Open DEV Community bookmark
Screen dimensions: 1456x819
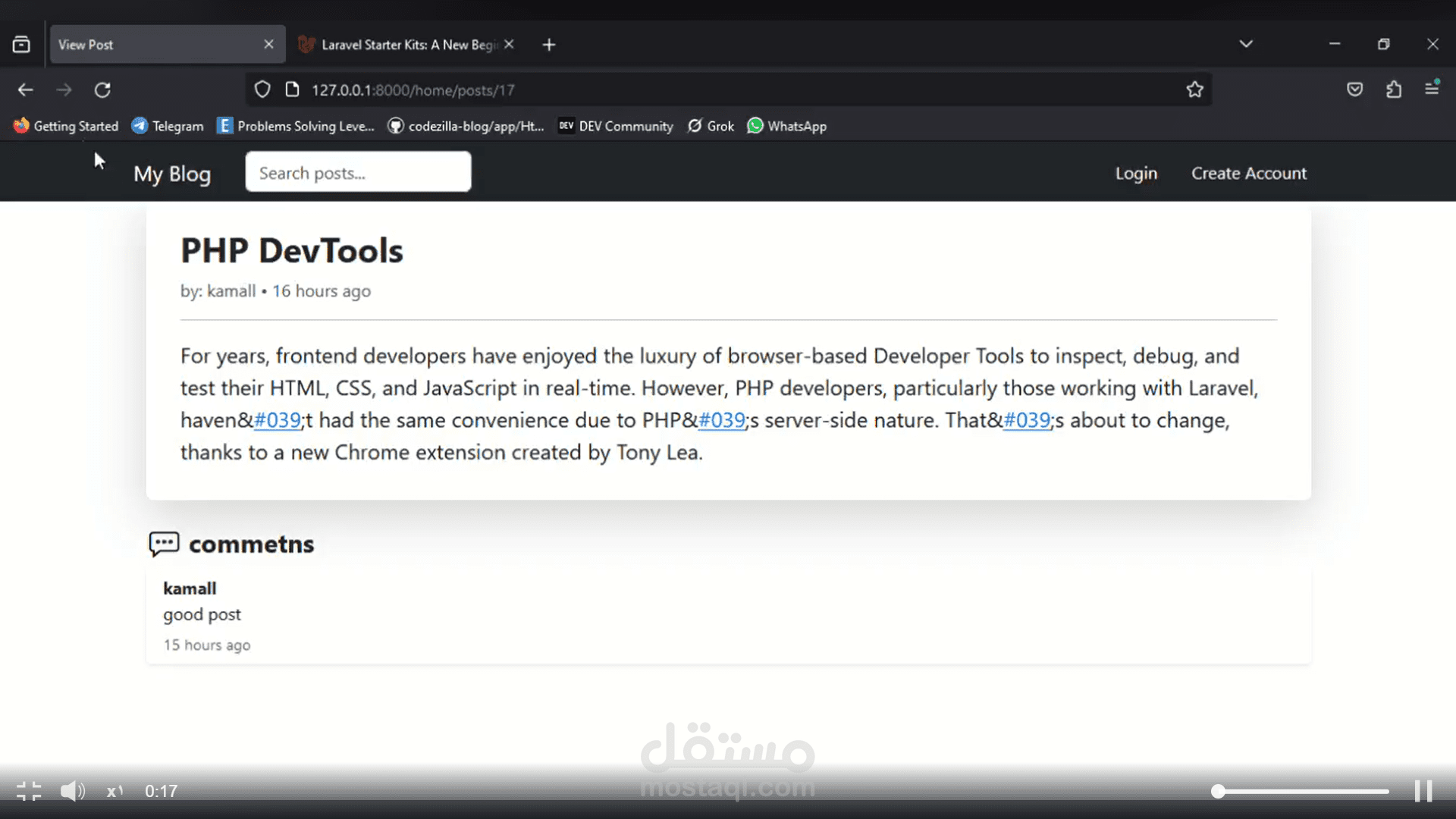pos(616,126)
